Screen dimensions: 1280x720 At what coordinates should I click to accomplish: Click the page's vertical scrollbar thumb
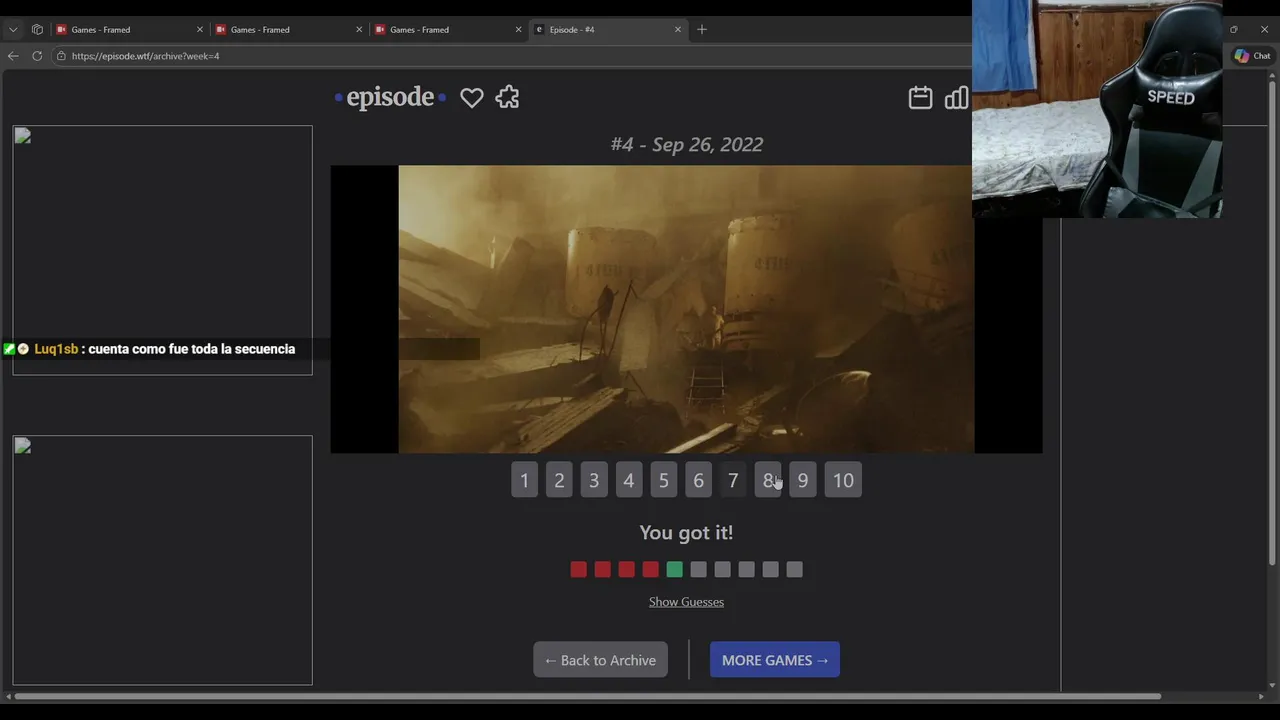1272,325
